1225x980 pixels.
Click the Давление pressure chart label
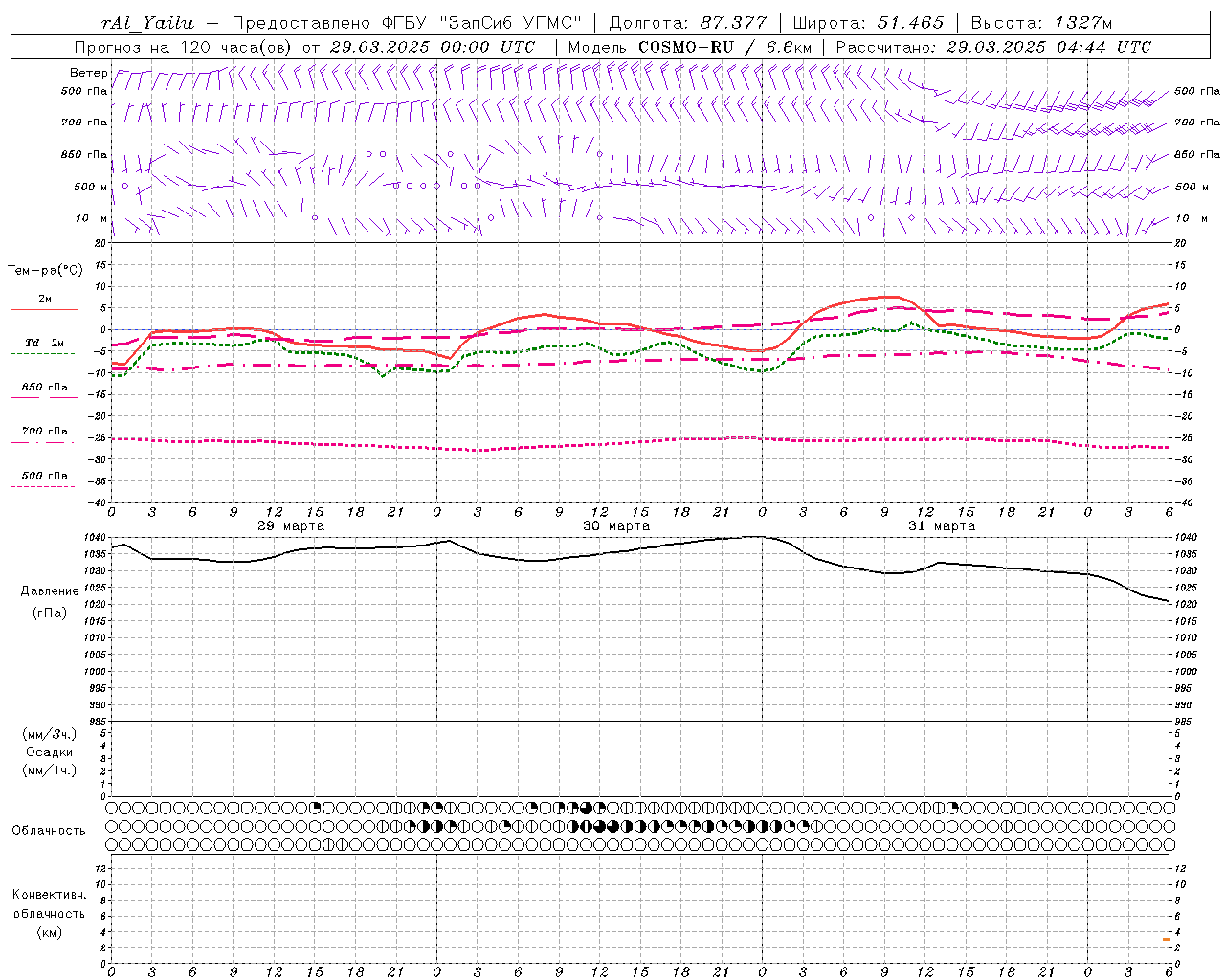coord(50,591)
